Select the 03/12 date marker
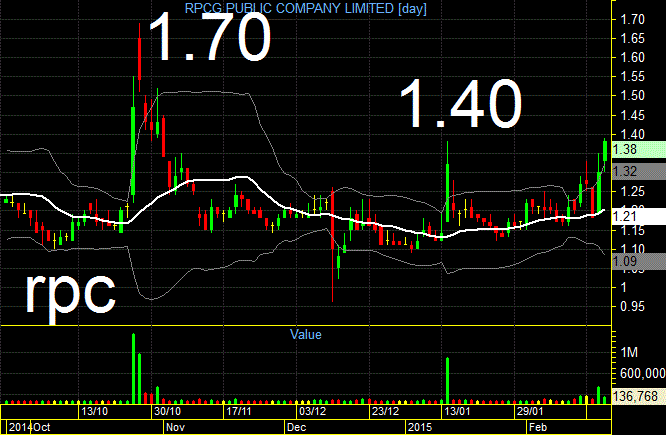 (313, 411)
